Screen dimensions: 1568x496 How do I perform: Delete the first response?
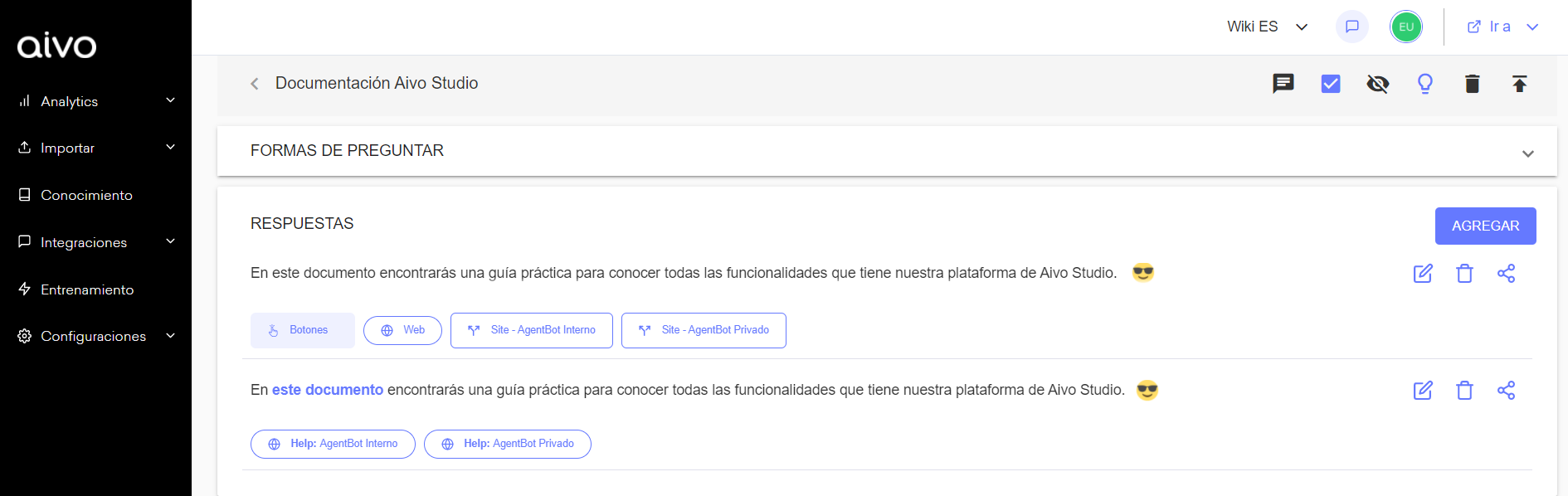tap(1465, 273)
